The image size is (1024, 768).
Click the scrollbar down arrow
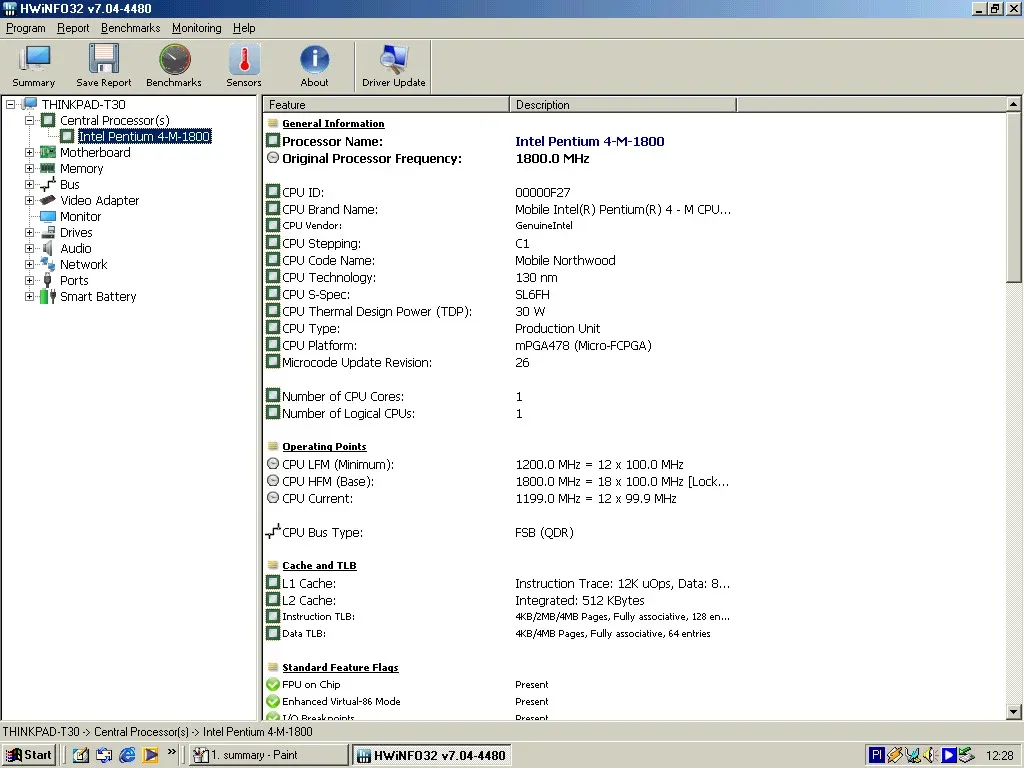pos(1013,712)
